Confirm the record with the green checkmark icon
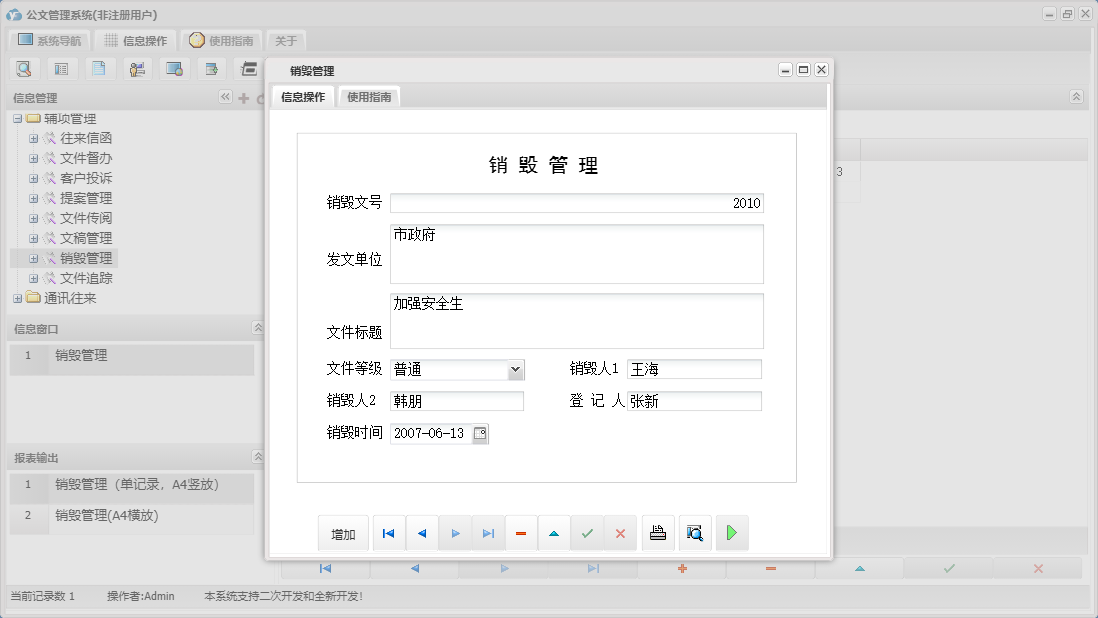 (587, 532)
